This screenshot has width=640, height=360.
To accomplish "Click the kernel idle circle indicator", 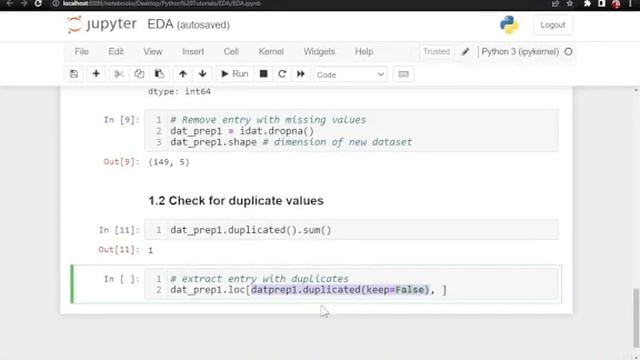I will [x=568, y=52].
